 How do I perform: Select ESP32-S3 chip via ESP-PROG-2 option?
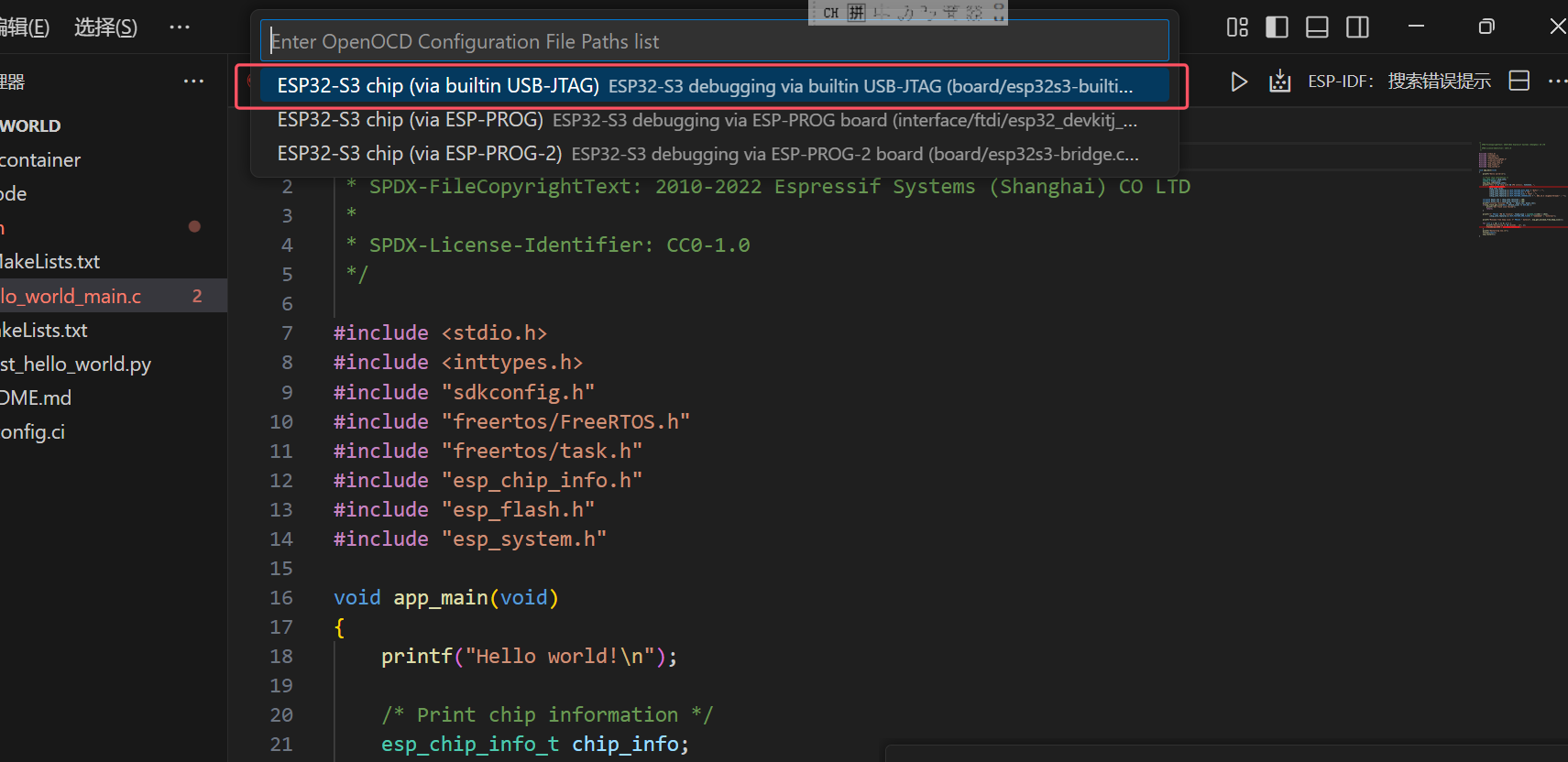pyautogui.click(x=714, y=154)
